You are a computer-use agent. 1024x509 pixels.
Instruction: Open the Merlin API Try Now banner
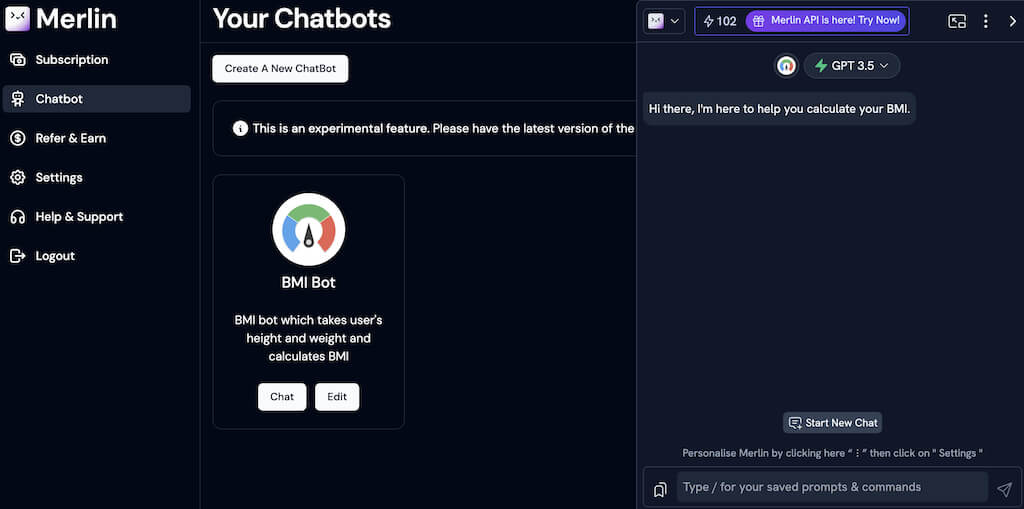[x=826, y=21]
